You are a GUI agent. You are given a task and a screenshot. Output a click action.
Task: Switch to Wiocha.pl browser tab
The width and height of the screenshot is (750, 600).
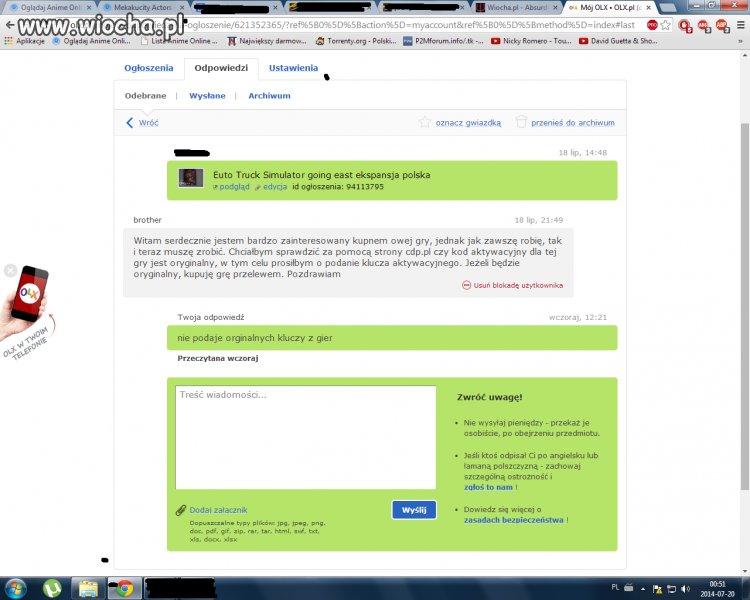coord(516,8)
